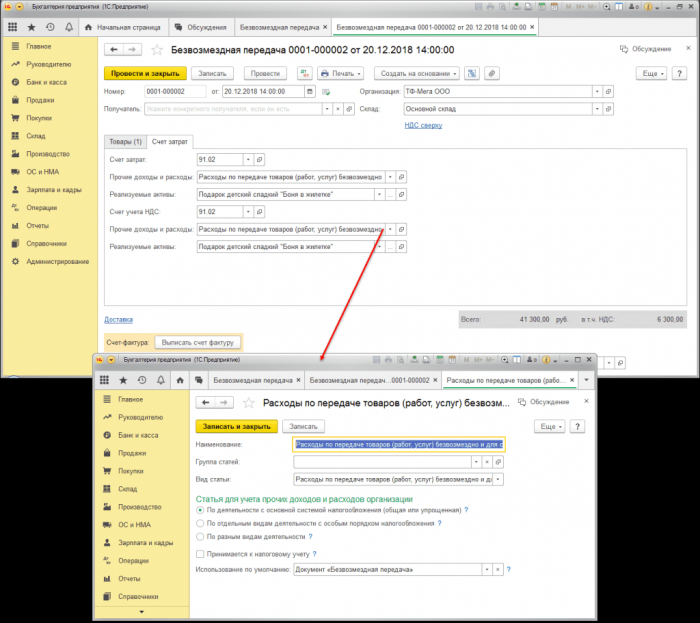Screen dimensions: 700x623
Task: Open calendar picker next to date field
Action: [x=310, y=92]
